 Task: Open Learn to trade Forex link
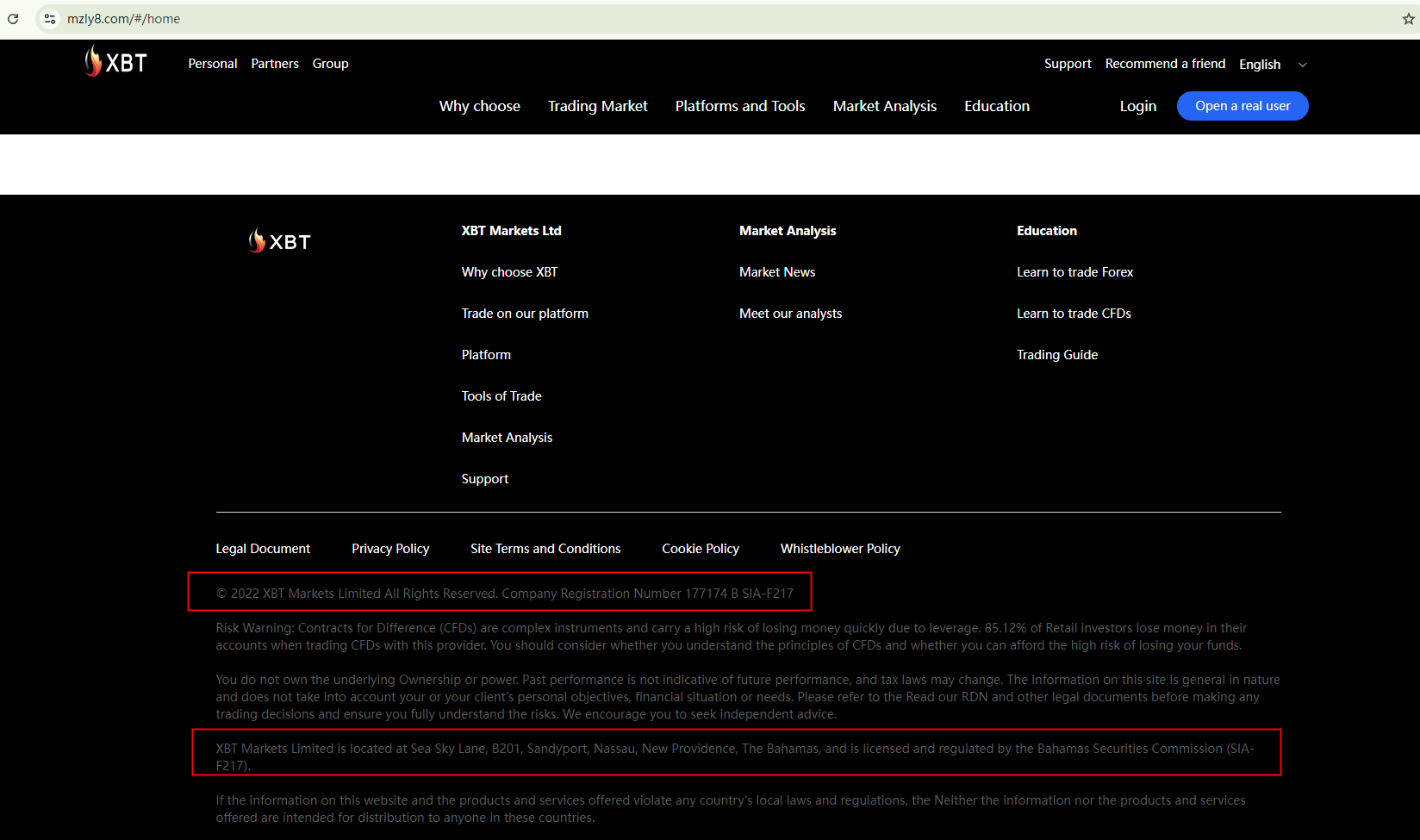click(1075, 272)
